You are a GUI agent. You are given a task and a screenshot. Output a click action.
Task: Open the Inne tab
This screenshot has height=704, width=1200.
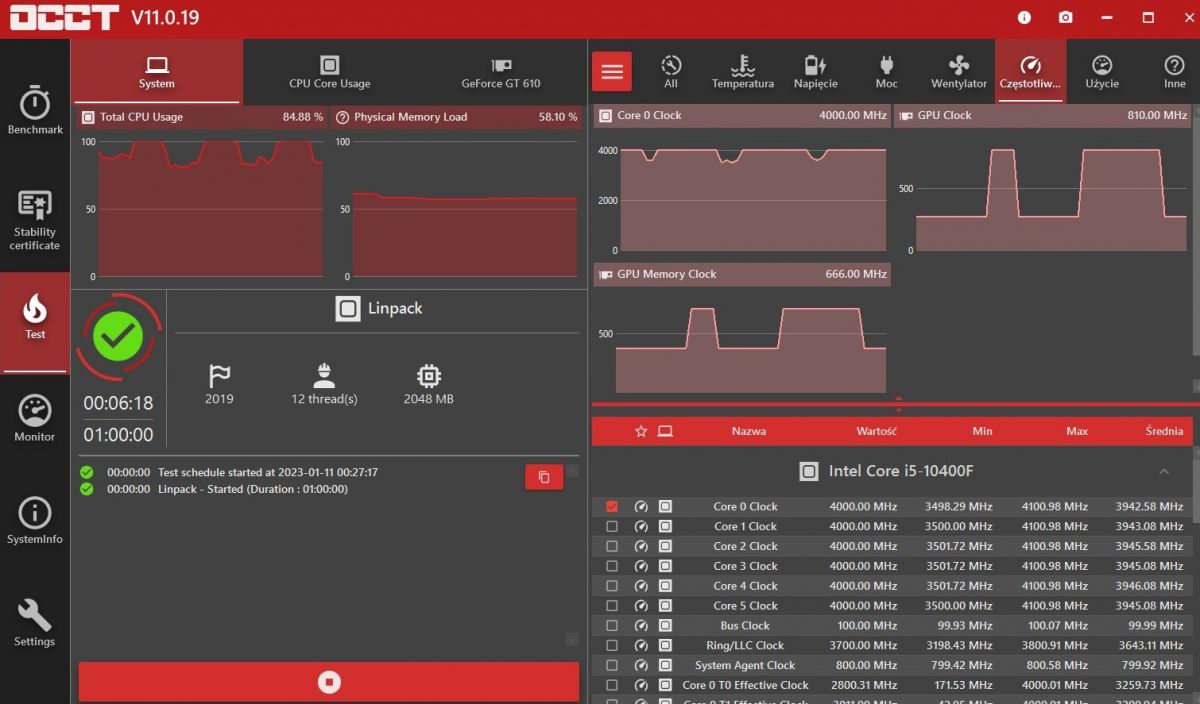(1174, 72)
